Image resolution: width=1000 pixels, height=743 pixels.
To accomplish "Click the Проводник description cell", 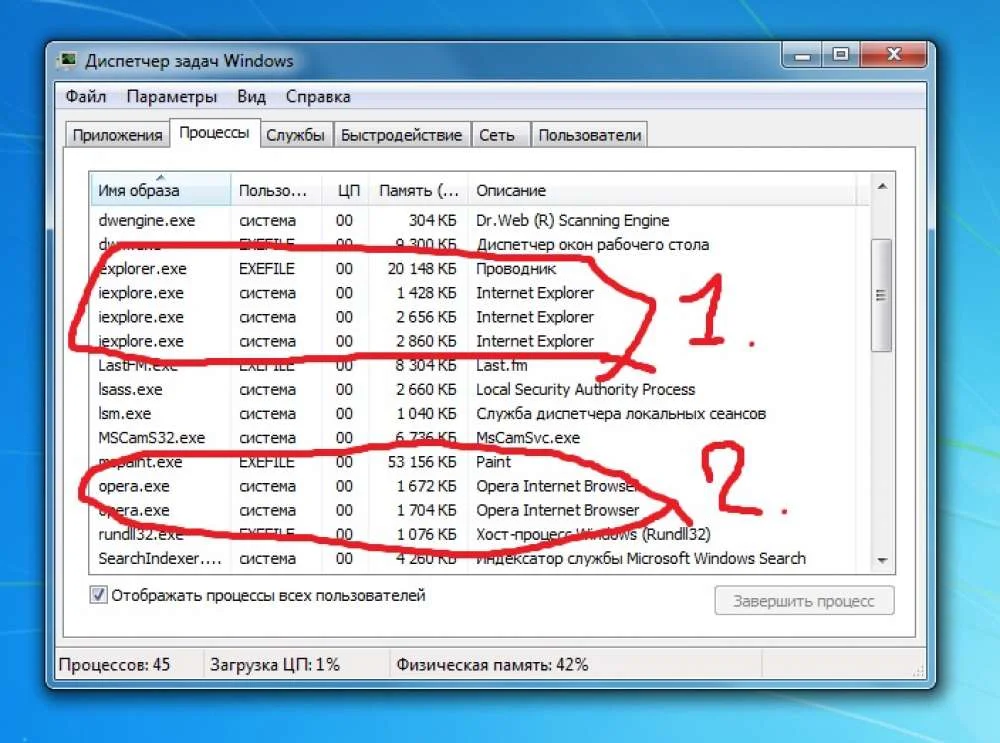I will pyautogui.click(x=516, y=269).
